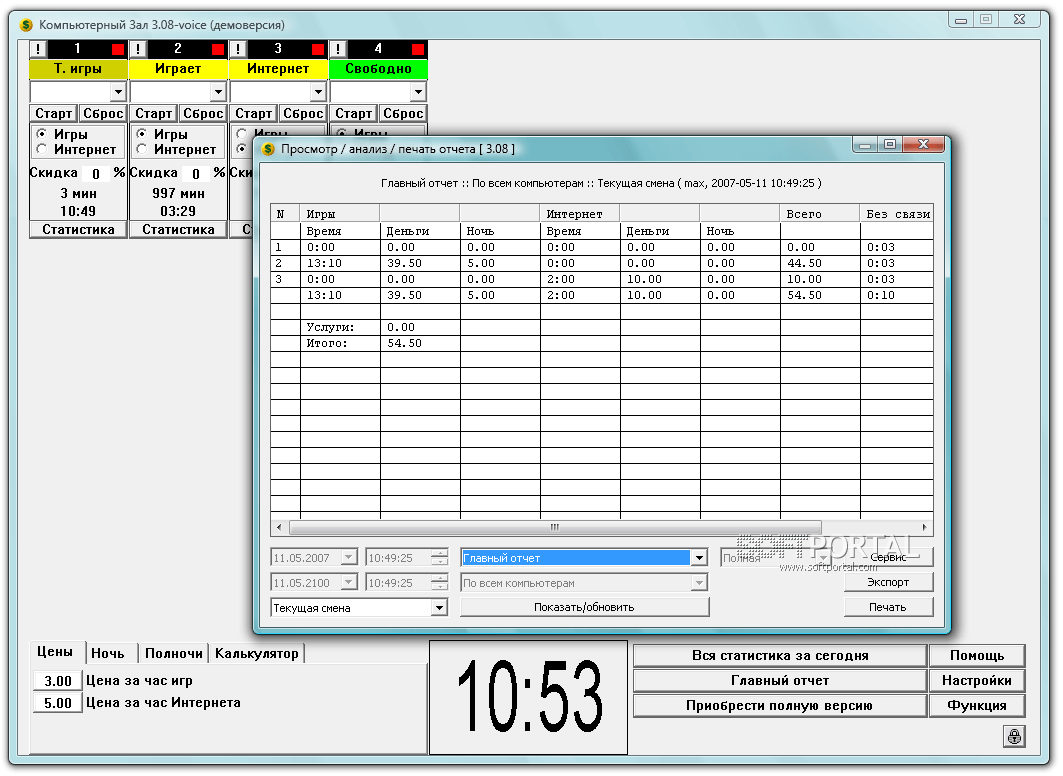
Task: Open the Калькулятор tab
Action: (256, 653)
